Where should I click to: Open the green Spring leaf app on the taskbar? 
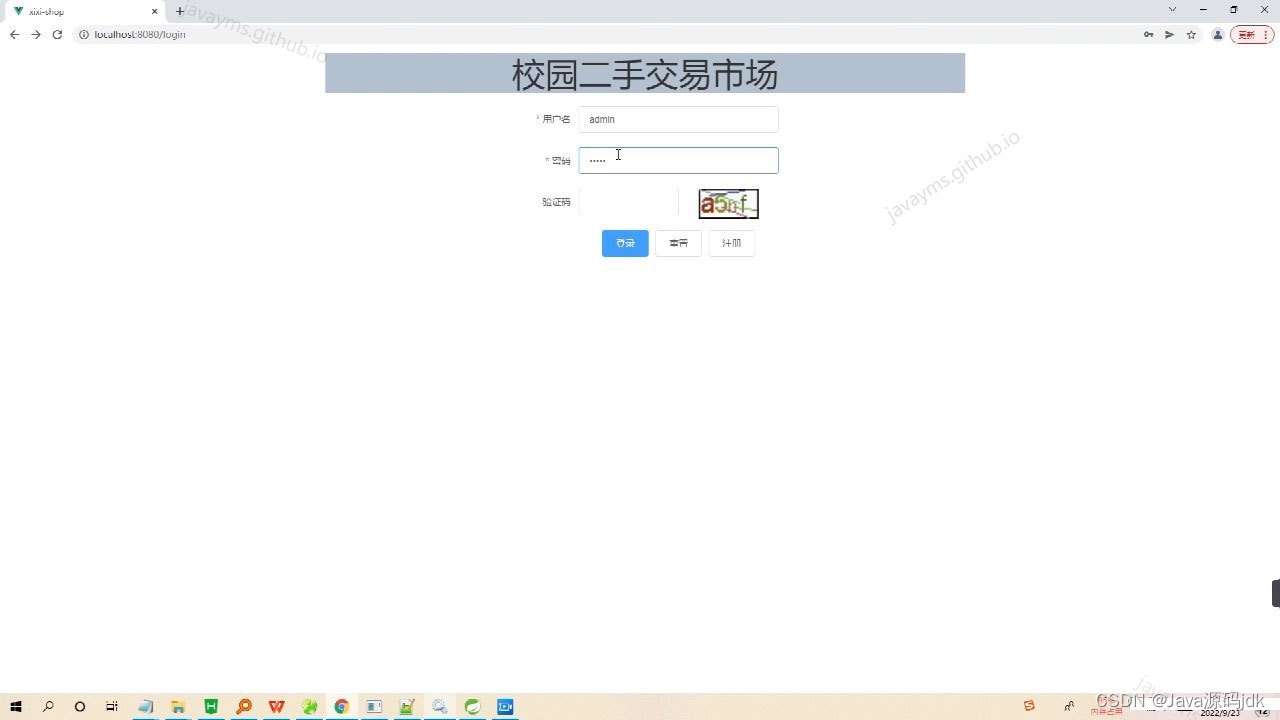[472, 706]
